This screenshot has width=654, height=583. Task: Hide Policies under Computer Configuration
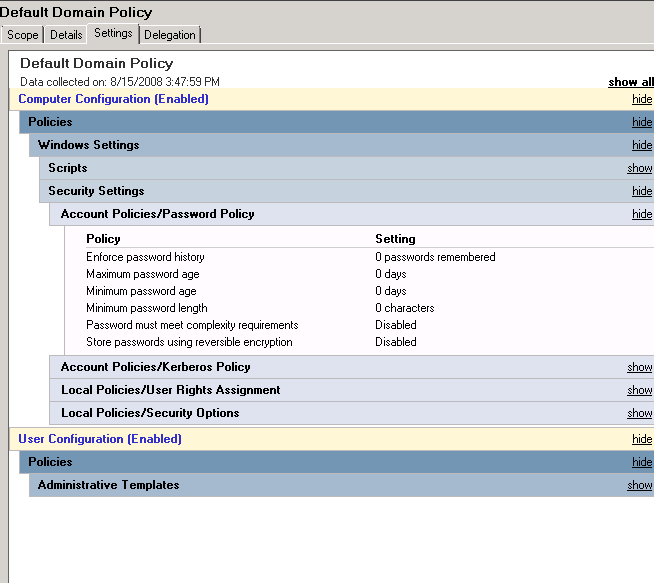(642, 122)
